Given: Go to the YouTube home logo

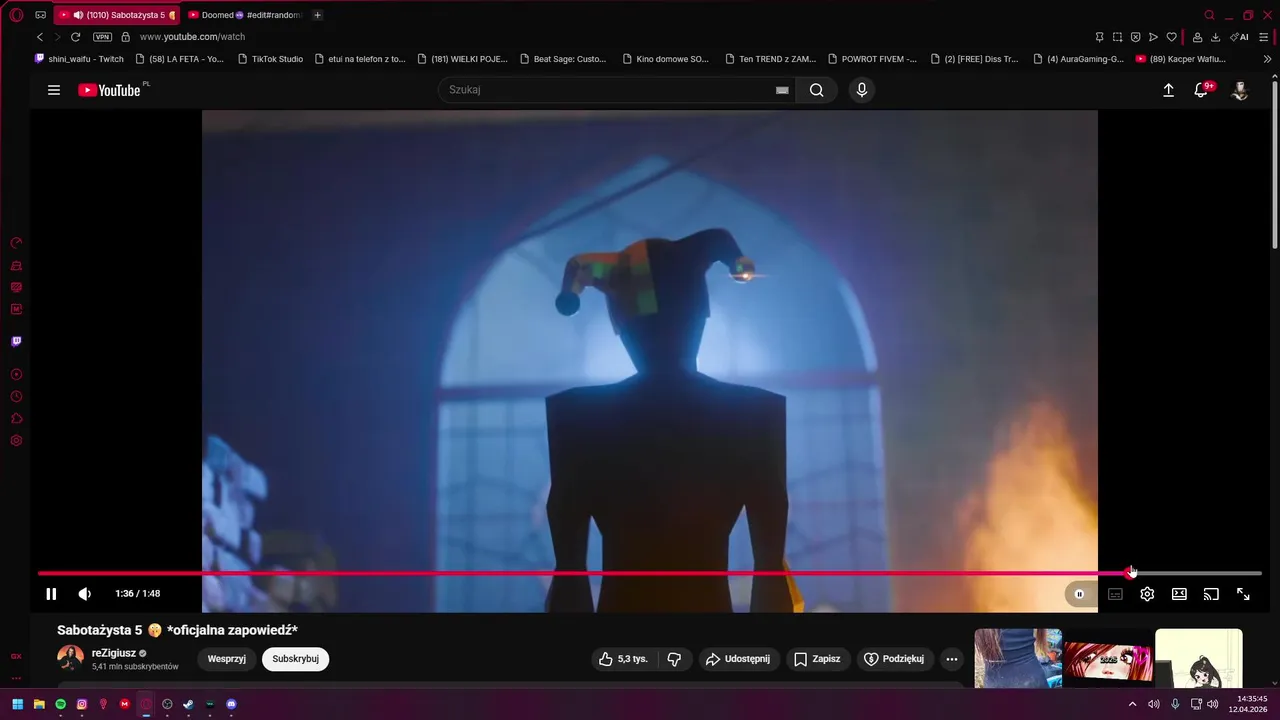Looking at the screenshot, I should pyautogui.click(x=109, y=90).
